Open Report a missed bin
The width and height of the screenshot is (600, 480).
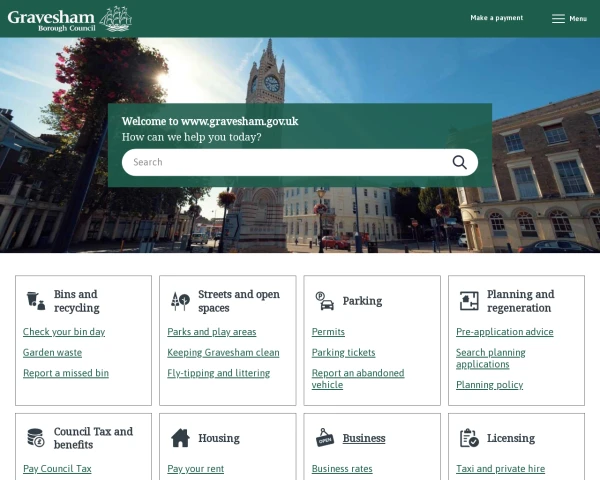click(x=66, y=373)
